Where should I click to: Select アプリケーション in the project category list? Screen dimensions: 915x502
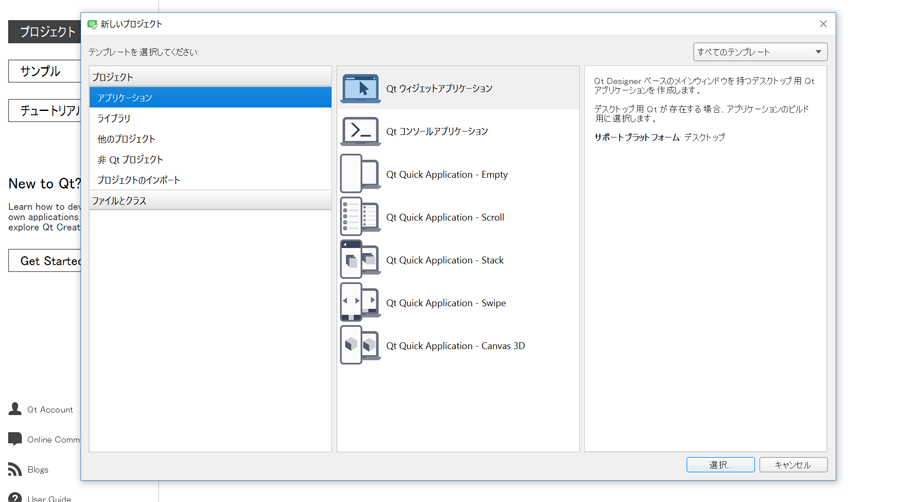(210, 97)
